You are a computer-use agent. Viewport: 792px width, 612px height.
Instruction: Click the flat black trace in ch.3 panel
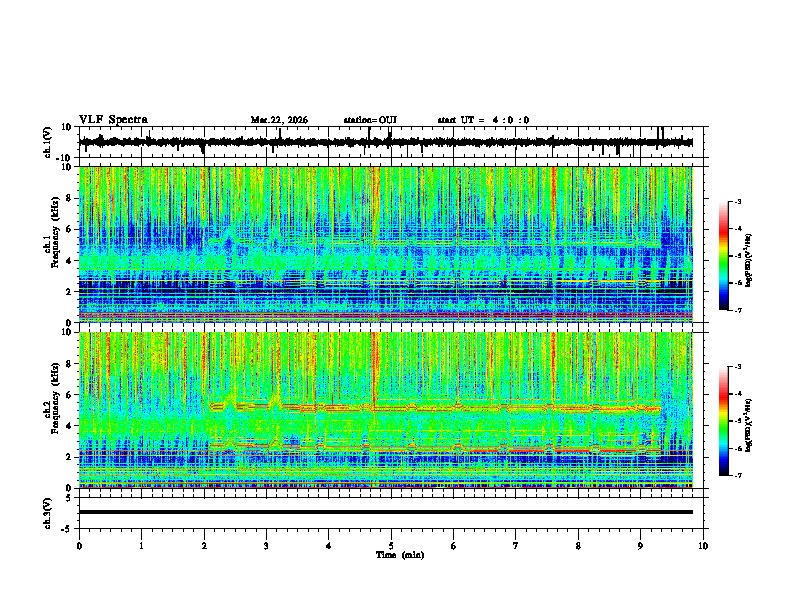386,512
